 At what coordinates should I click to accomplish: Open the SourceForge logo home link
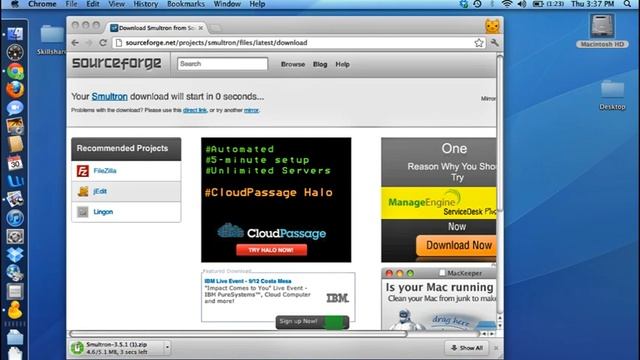[x=116, y=63]
